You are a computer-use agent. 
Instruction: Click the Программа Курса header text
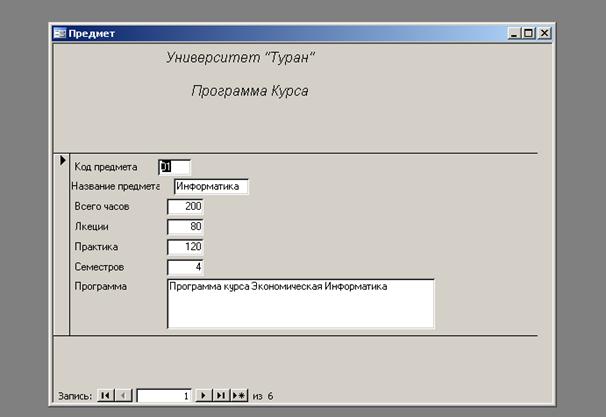coord(250,91)
